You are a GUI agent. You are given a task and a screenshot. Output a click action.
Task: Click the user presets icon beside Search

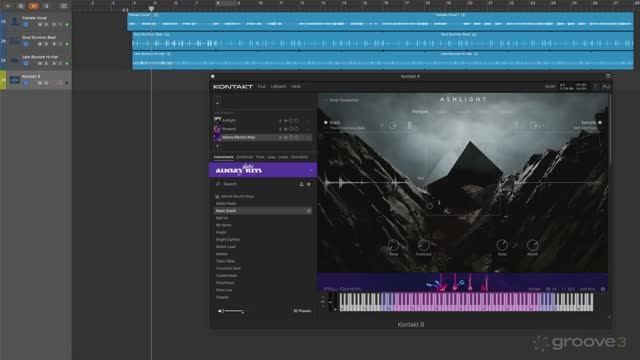pyautogui.click(x=301, y=184)
